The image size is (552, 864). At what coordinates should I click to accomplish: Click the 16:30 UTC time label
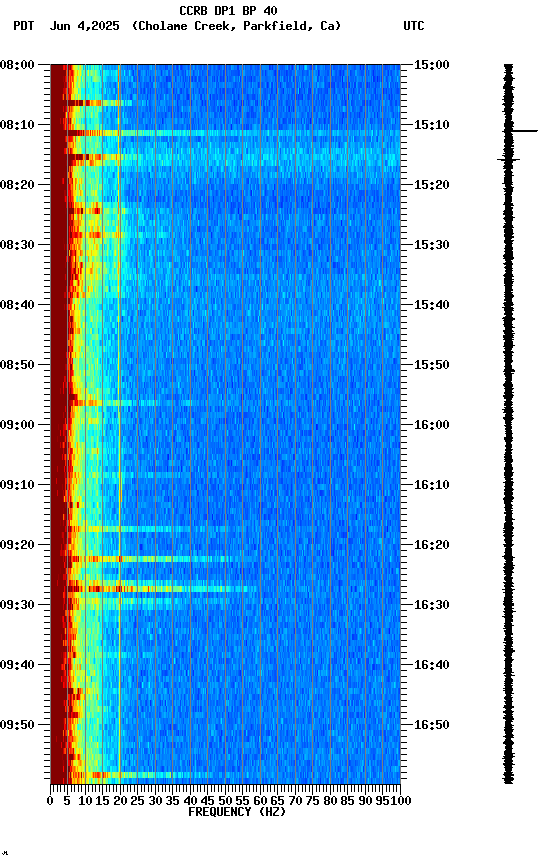click(x=431, y=605)
